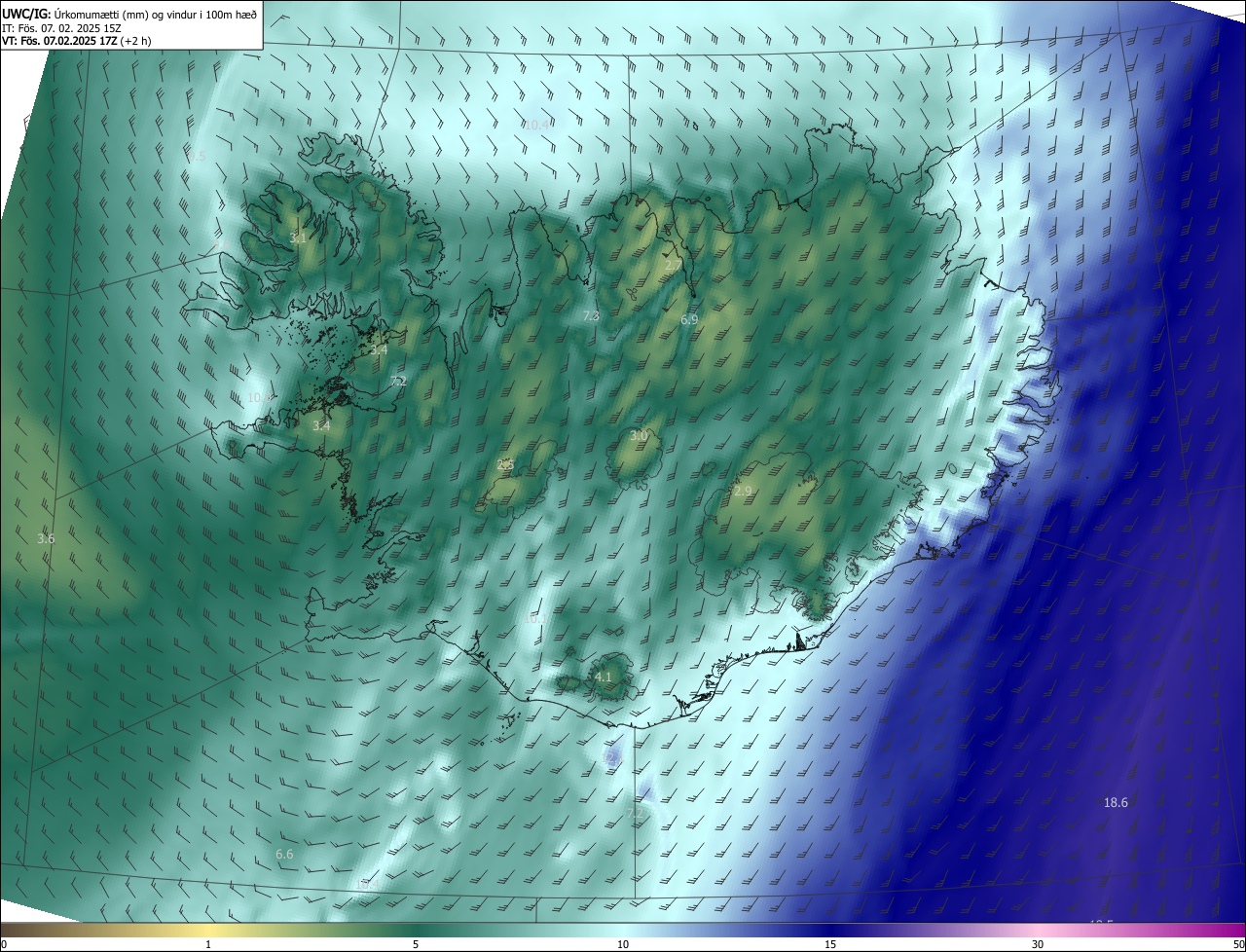Click the 3.1 value over the Westfjords
Screen dimensions: 1246x952
(x=298, y=238)
